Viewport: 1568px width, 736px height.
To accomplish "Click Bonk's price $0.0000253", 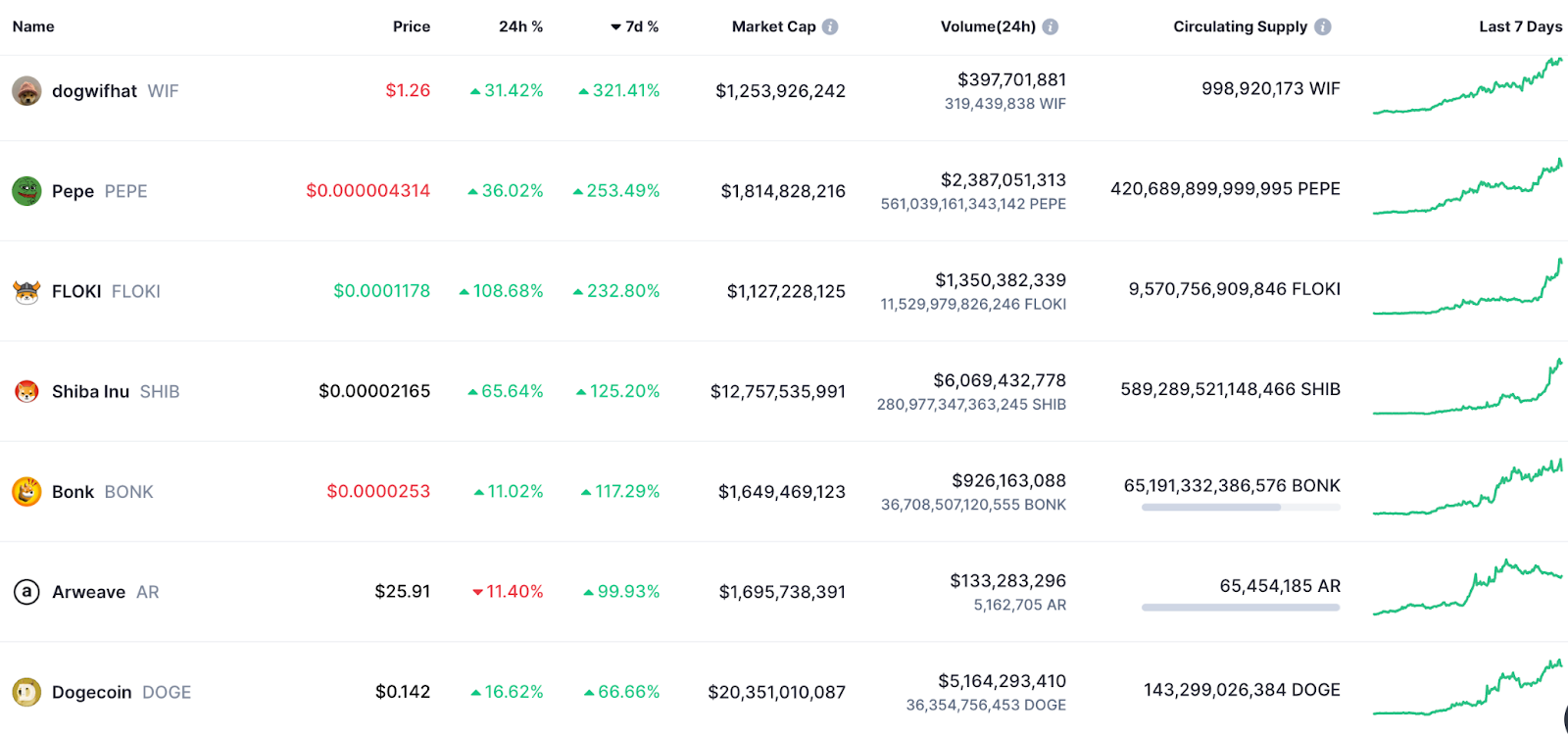I will tap(378, 491).
